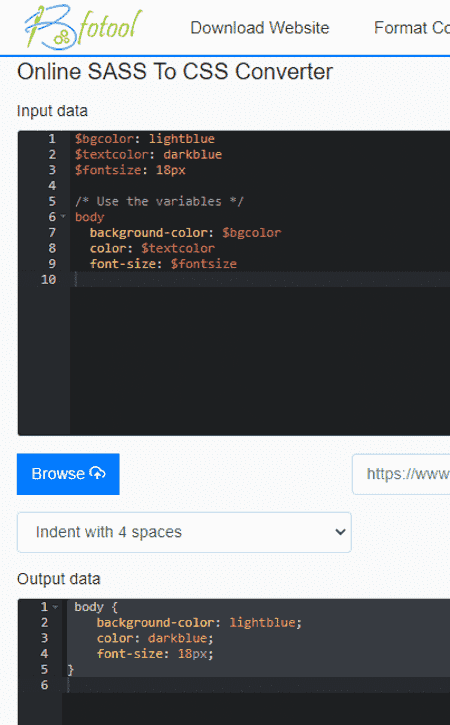Click input line 2 '$textcolor: darkblue'
450x725 pixels.
point(148,154)
